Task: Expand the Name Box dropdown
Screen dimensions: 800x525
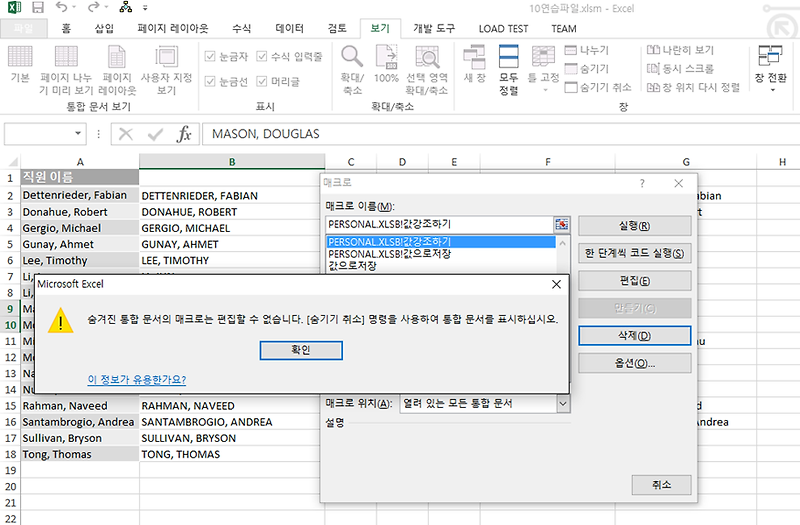Action: pyautogui.click(x=78, y=134)
